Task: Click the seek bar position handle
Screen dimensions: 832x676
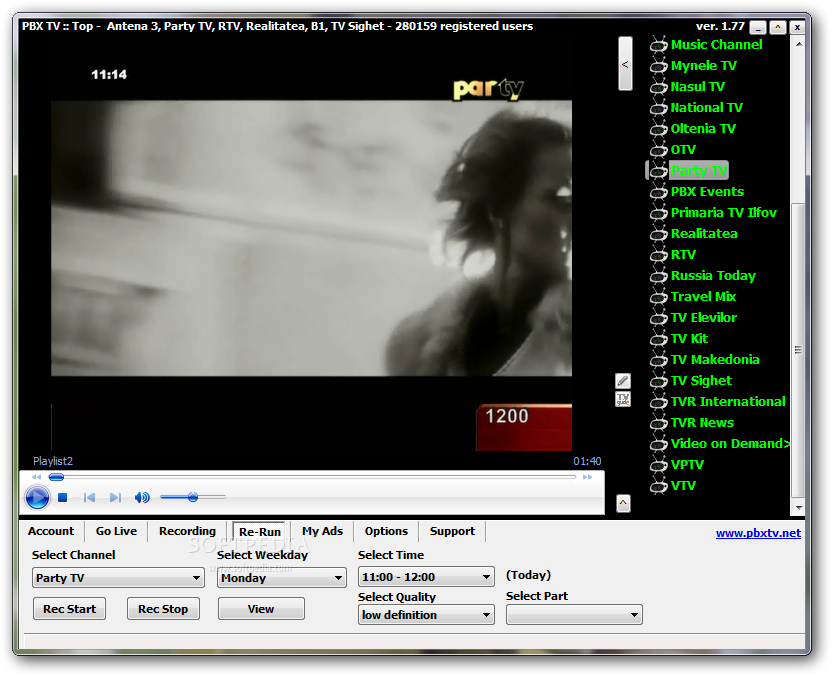Action: (x=56, y=477)
